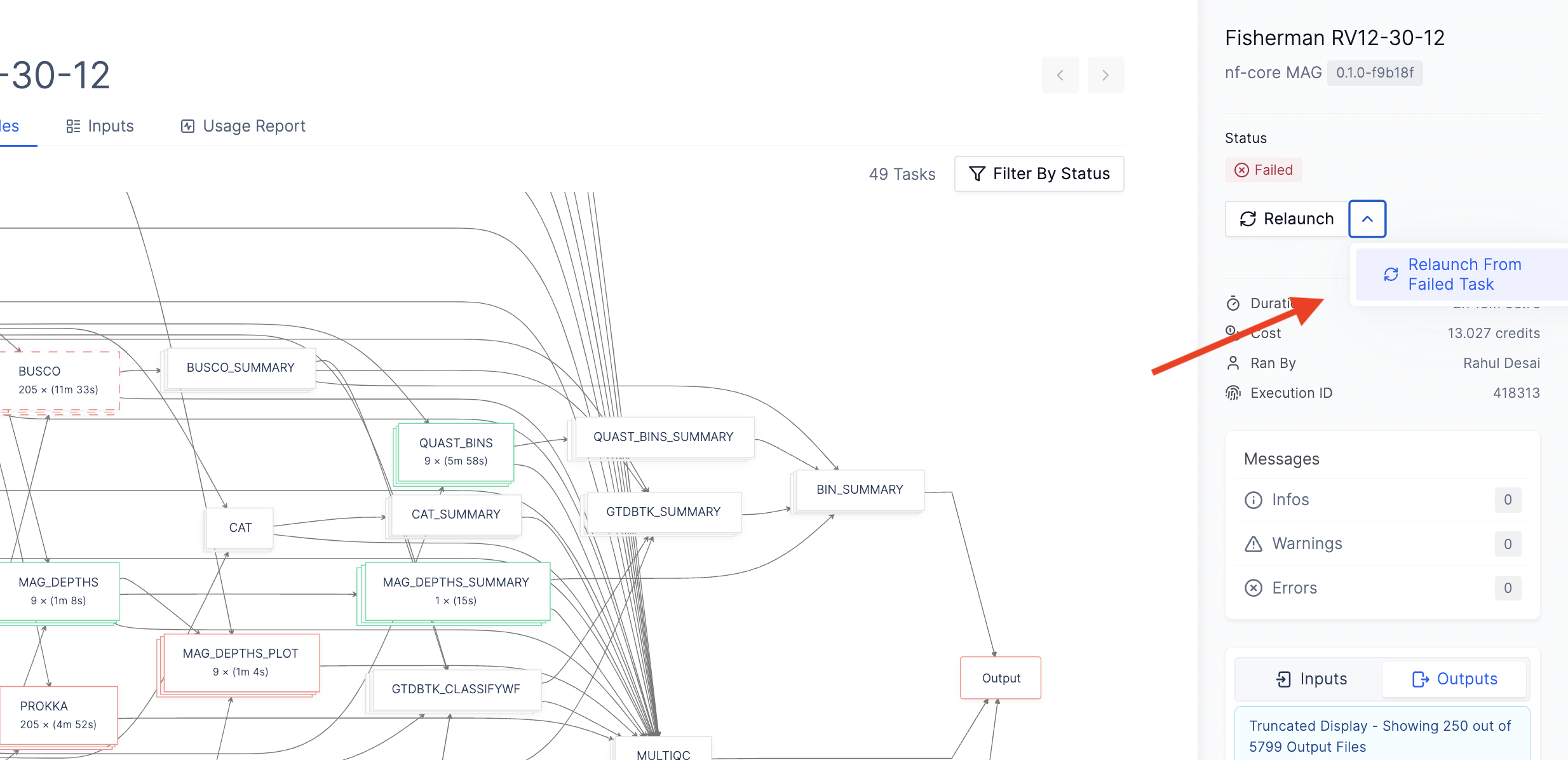Select the BIN_SUMMARY node
This screenshot has height=760, width=1568.
[x=860, y=489]
